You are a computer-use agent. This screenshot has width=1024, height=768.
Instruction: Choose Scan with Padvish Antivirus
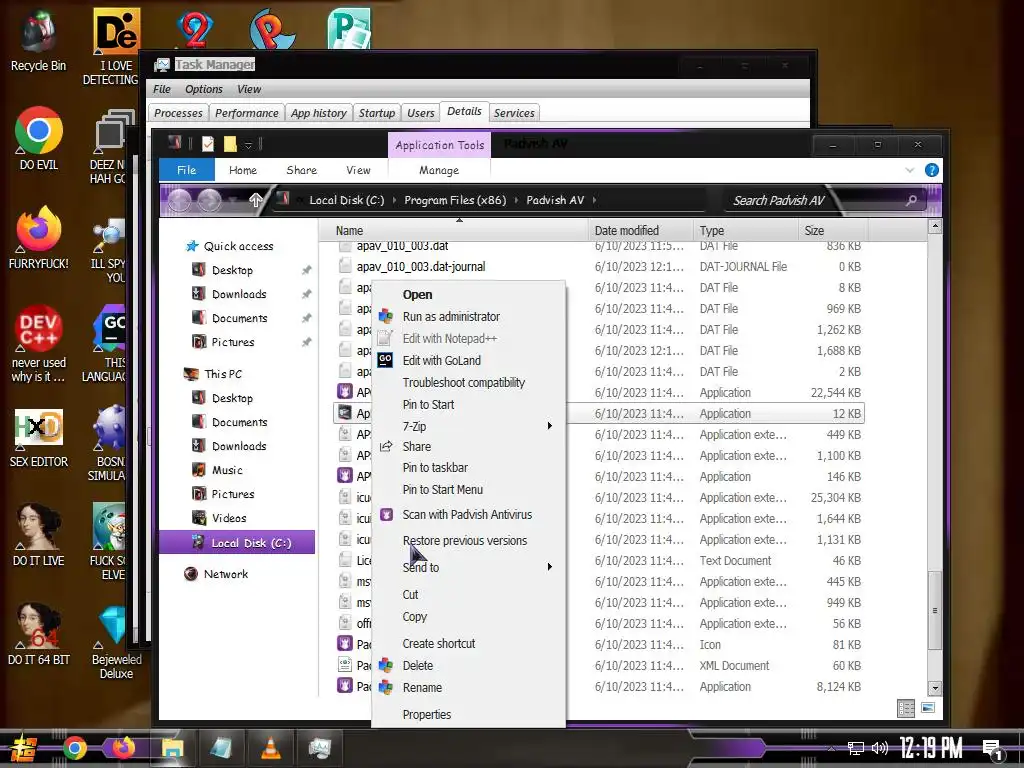pos(468,515)
